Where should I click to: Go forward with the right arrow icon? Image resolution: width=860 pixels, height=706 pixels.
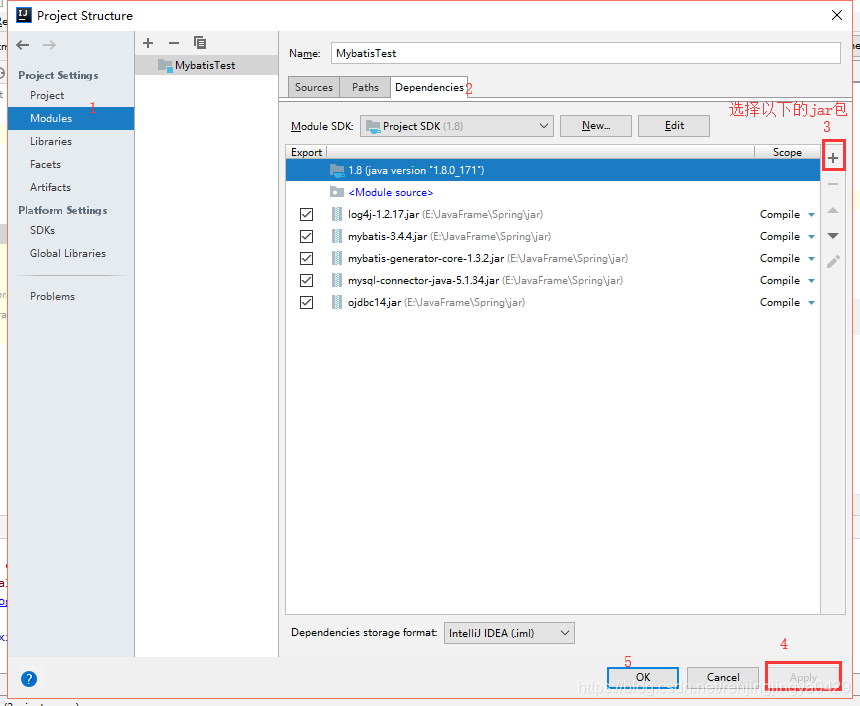coord(49,45)
